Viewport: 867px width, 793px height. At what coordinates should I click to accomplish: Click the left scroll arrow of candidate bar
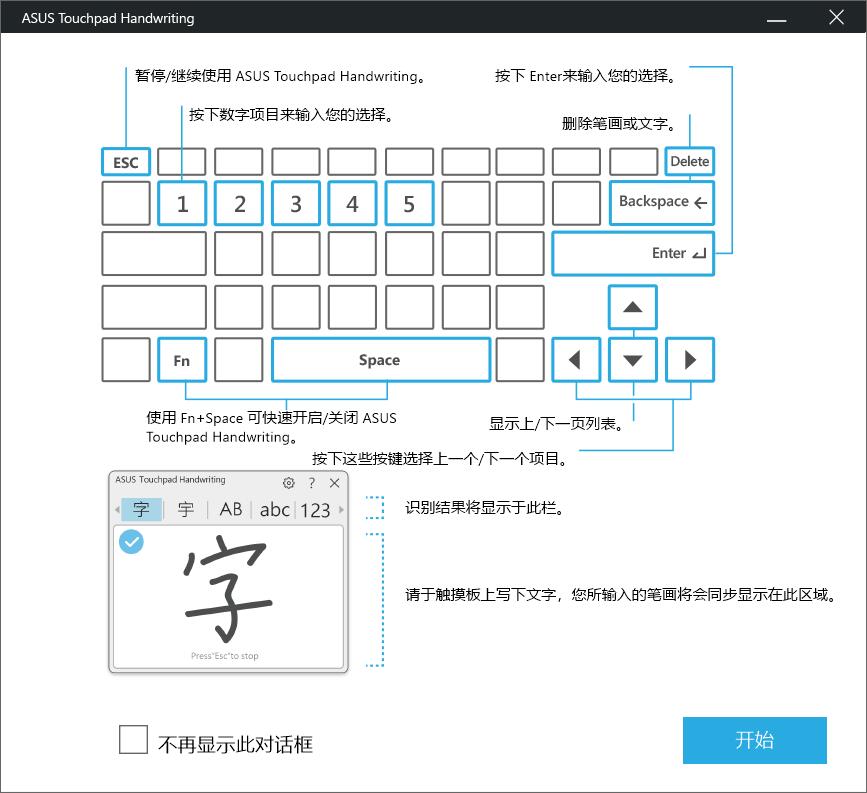(117, 509)
